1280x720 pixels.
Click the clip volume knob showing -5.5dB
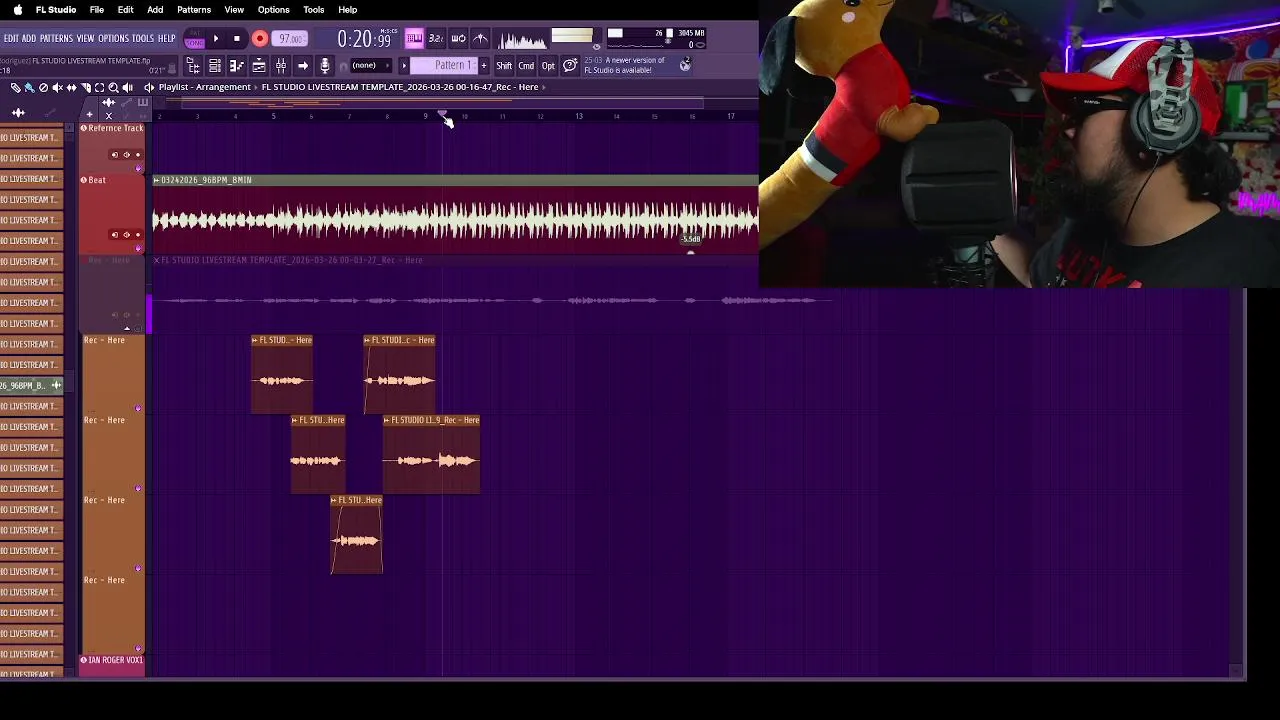click(690, 253)
